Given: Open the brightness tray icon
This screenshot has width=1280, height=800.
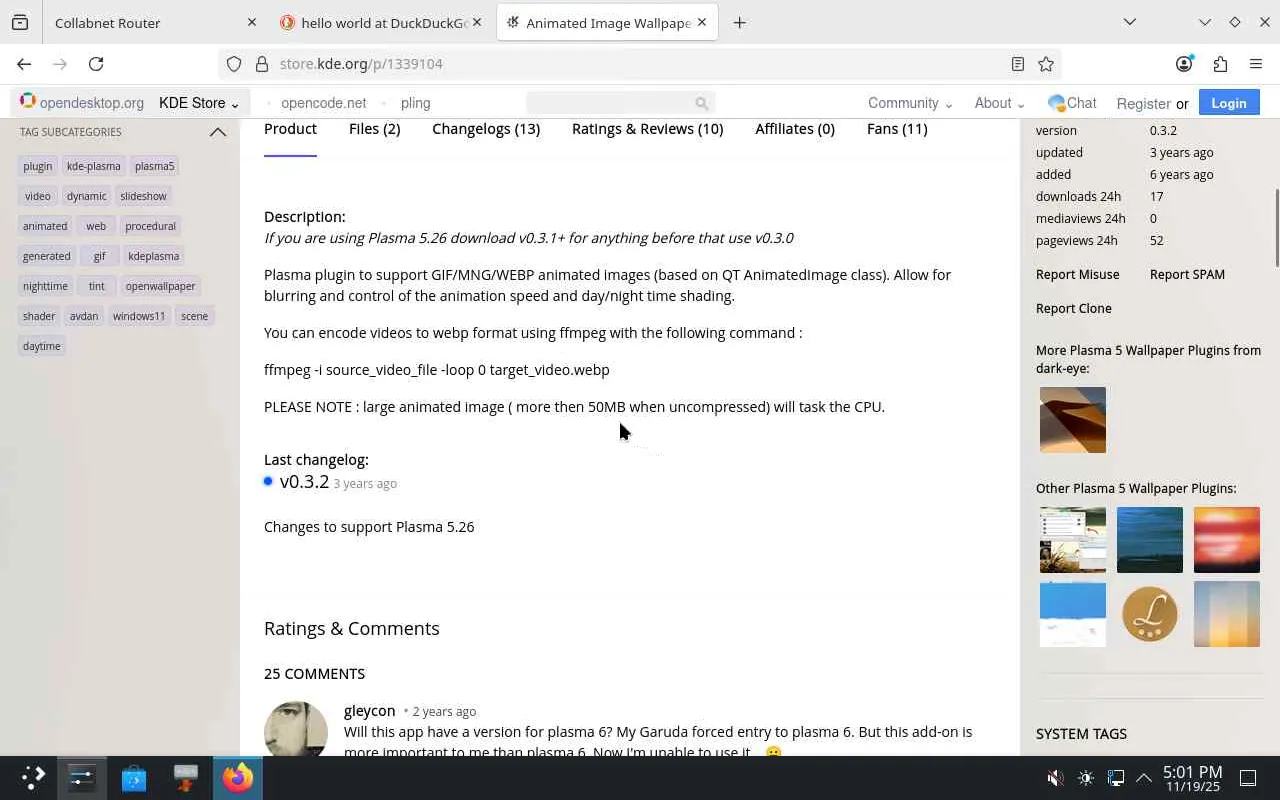Looking at the screenshot, I should [1086, 778].
